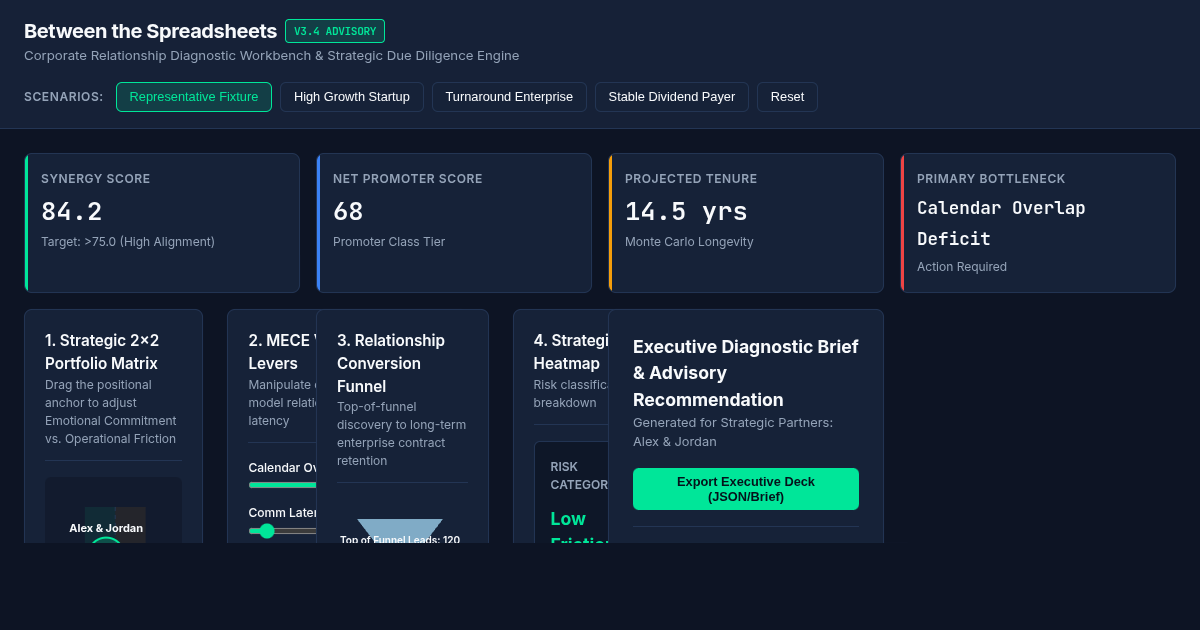Click the Projected Tenure 14.5 yrs value

point(686,212)
